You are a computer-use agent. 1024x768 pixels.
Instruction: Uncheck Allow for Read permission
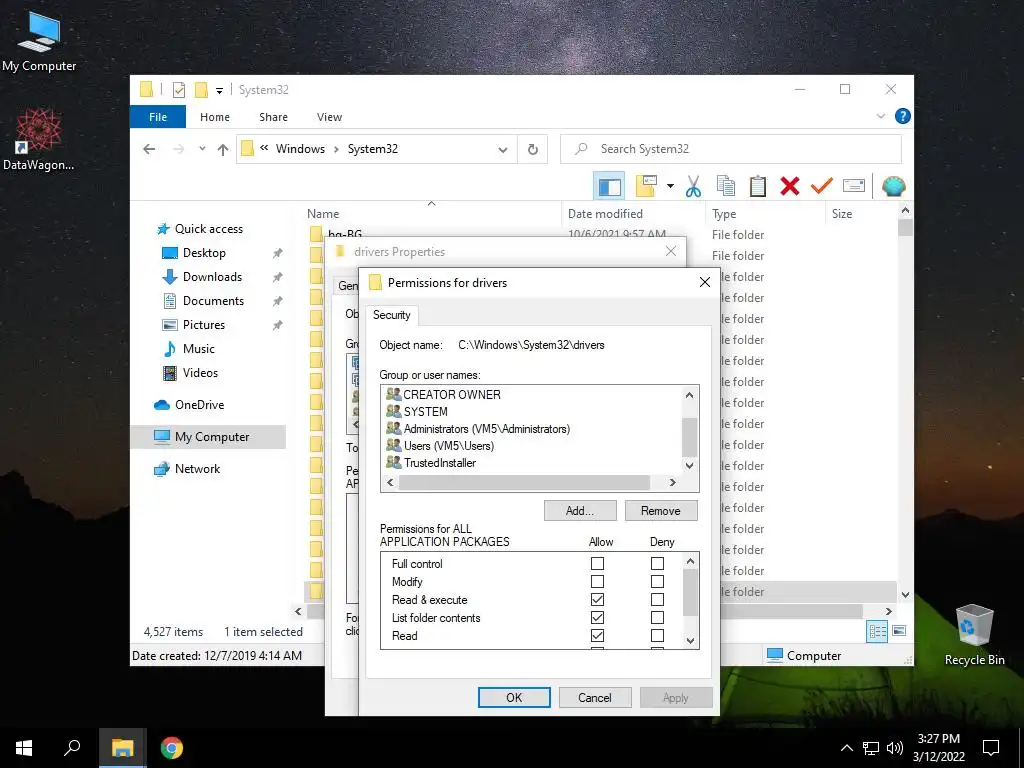coord(597,635)
